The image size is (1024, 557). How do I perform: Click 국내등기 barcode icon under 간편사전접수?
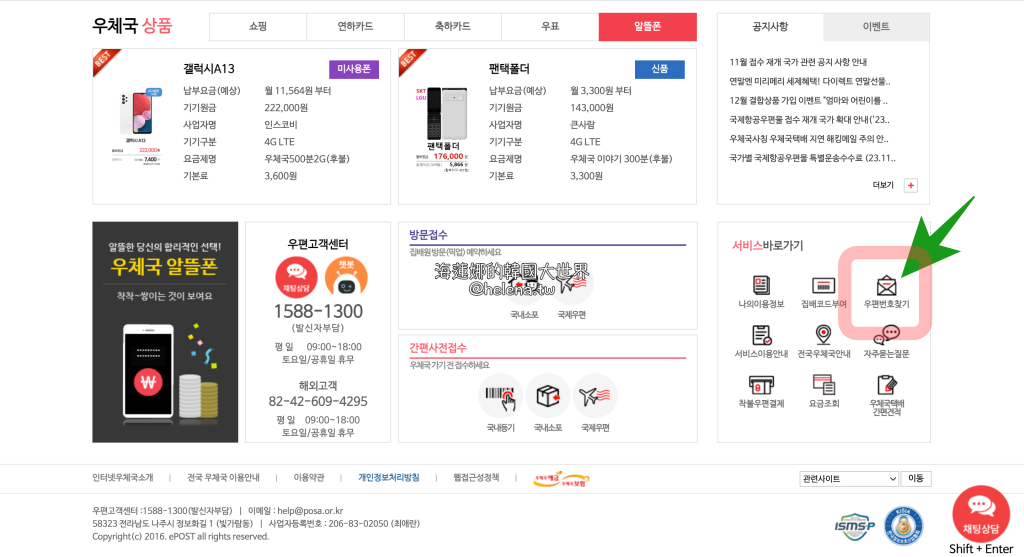[500, 397]
